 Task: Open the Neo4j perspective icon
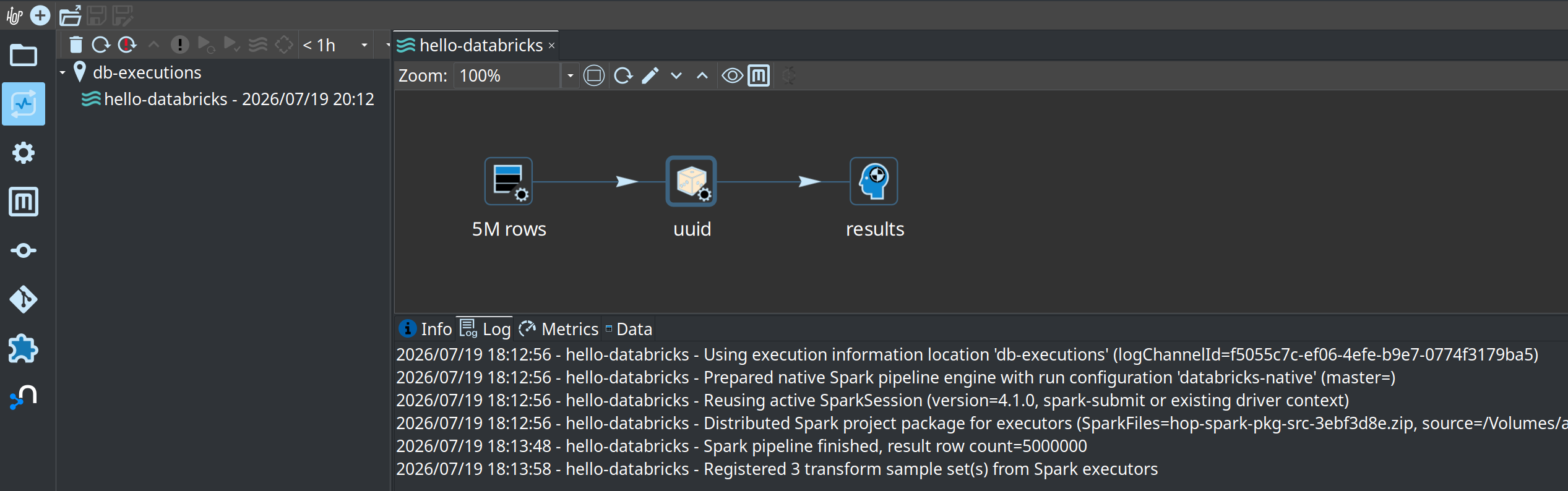(x=24, y=397)
